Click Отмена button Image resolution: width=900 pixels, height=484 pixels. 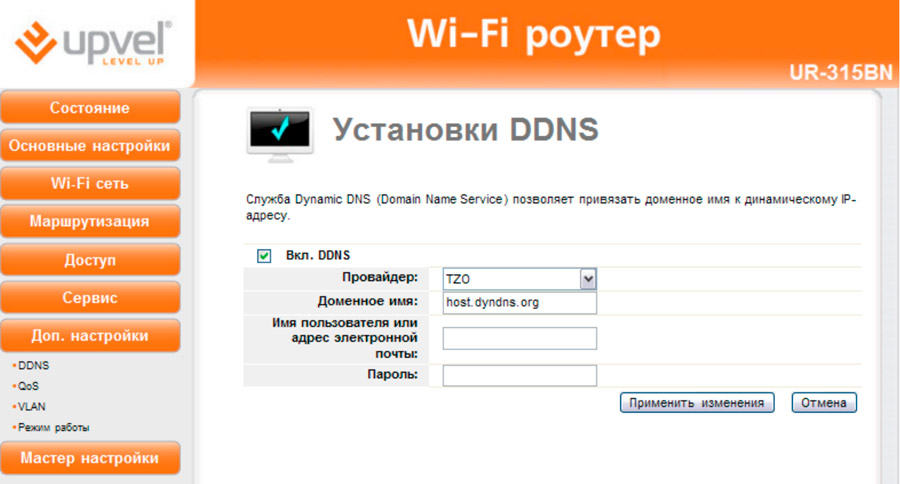point(824,402)
